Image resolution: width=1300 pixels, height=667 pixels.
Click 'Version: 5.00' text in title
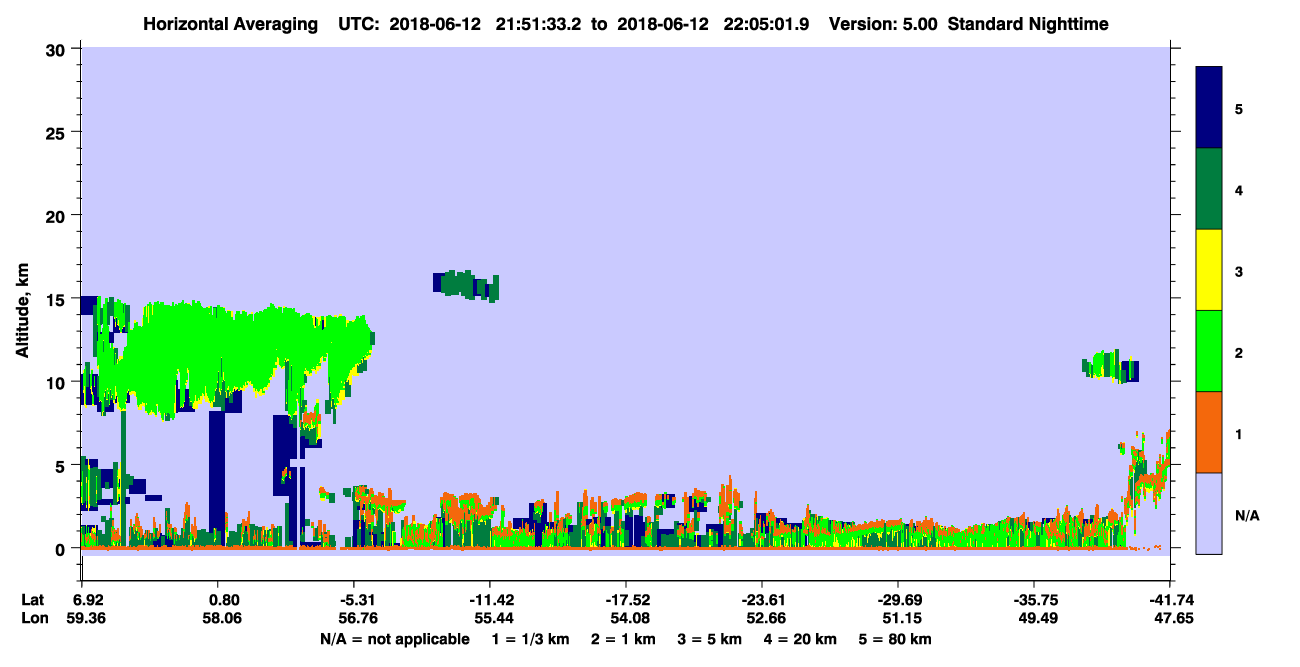tap(883, 23)
